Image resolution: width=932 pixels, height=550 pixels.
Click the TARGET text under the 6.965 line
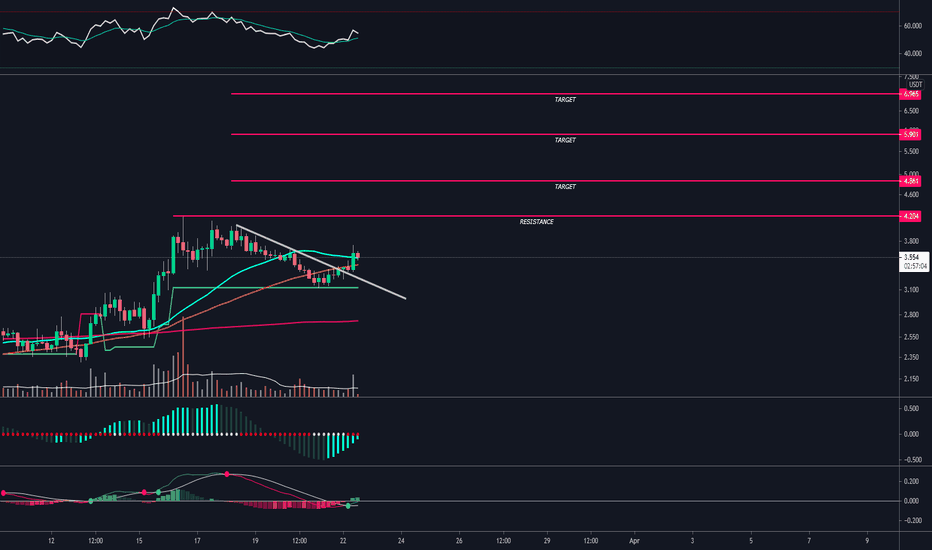pyautogui.click(x=565, y=100)
